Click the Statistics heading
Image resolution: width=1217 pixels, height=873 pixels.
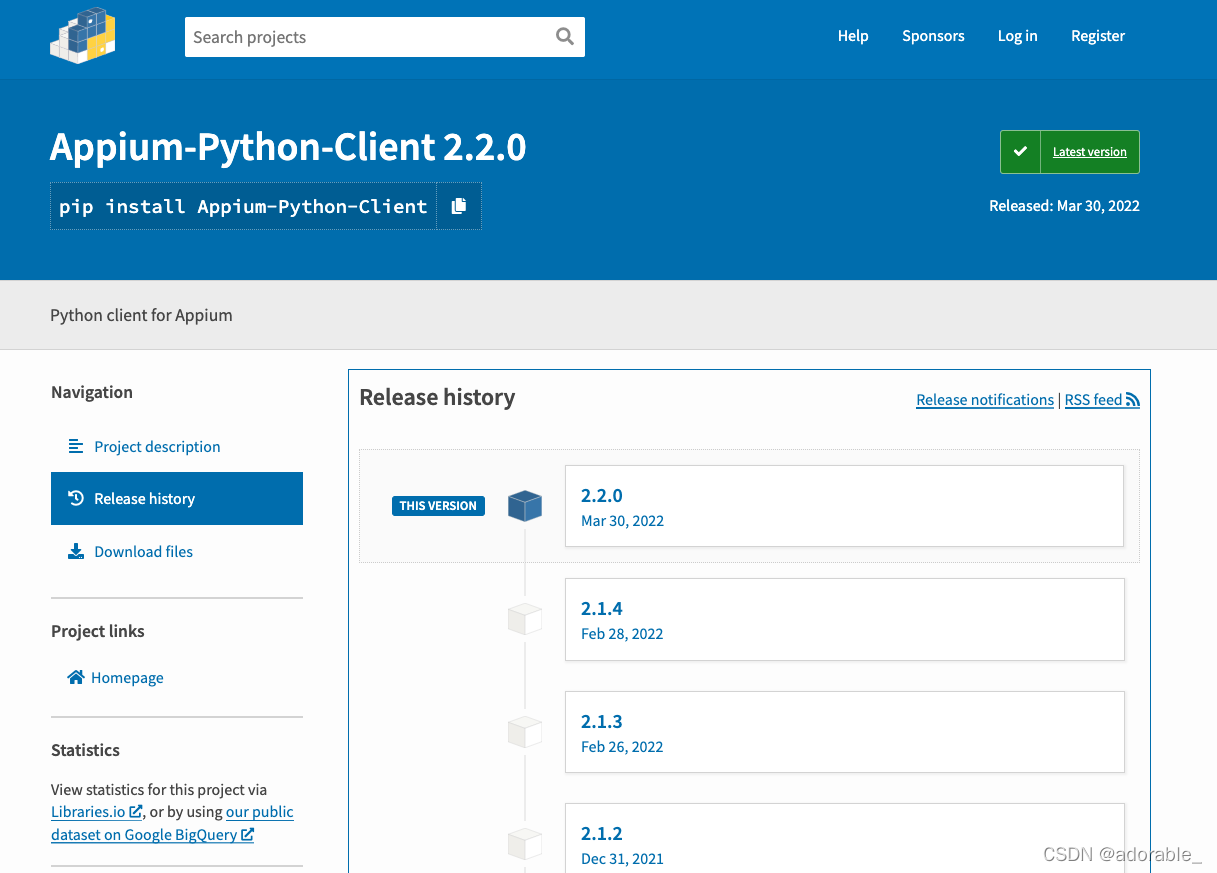click(85, 750)
